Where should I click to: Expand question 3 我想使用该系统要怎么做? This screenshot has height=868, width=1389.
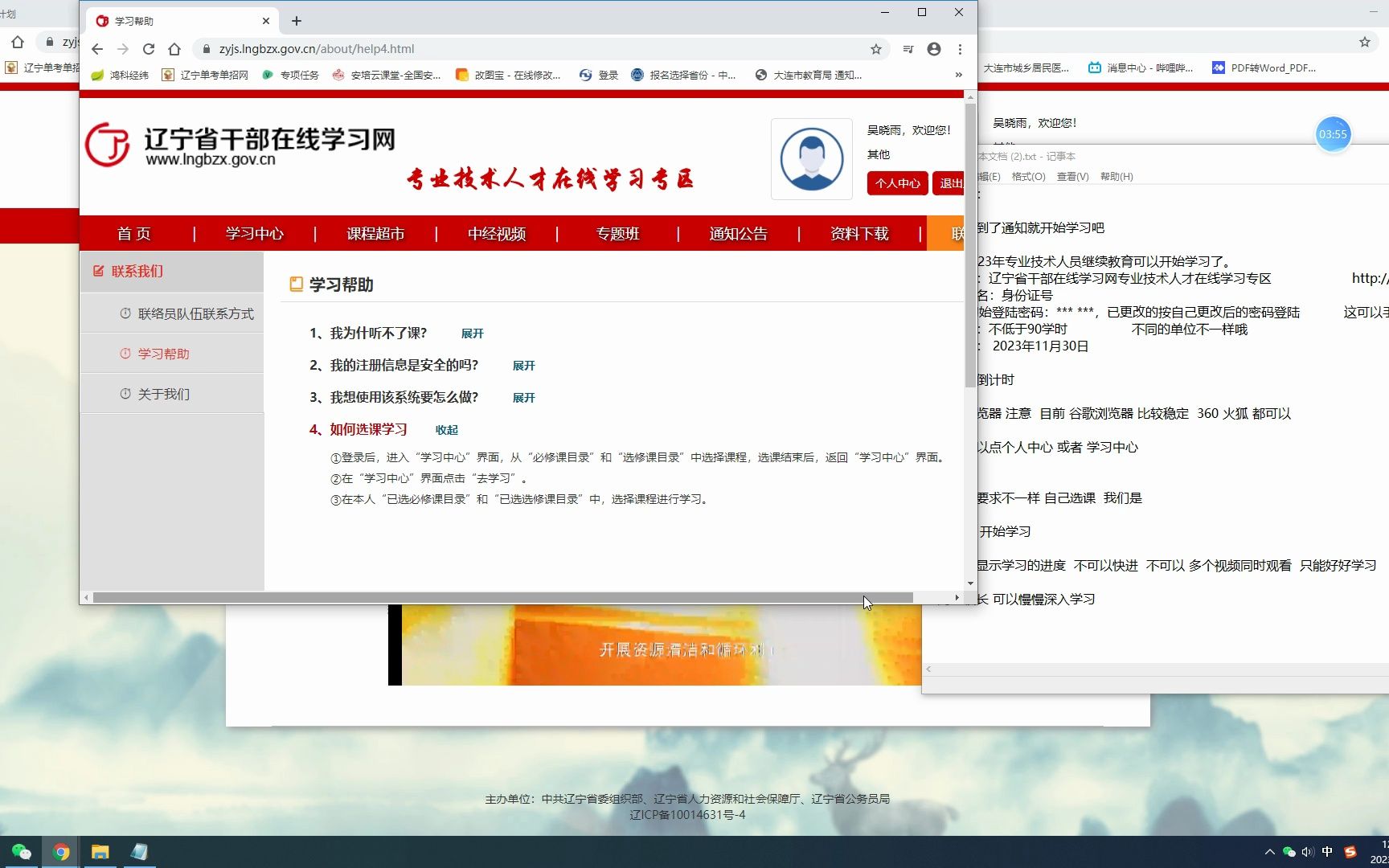[524, 398]
